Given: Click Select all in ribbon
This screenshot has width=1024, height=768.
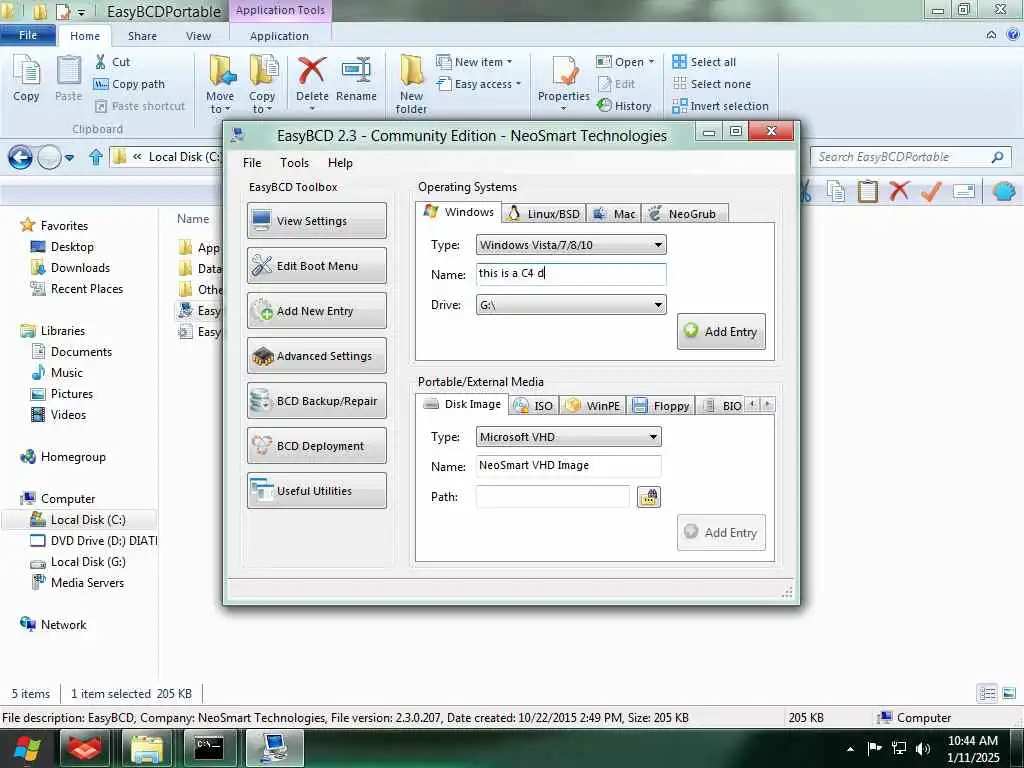Looking at the screenshot, I should [x=704, y=62].
